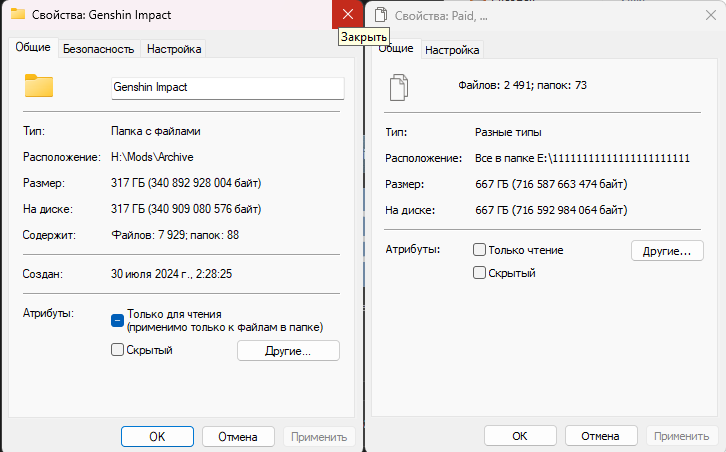Check "Скрытый" in Paid properties window
Screen dimensions: 726x452
pos(479,273)
